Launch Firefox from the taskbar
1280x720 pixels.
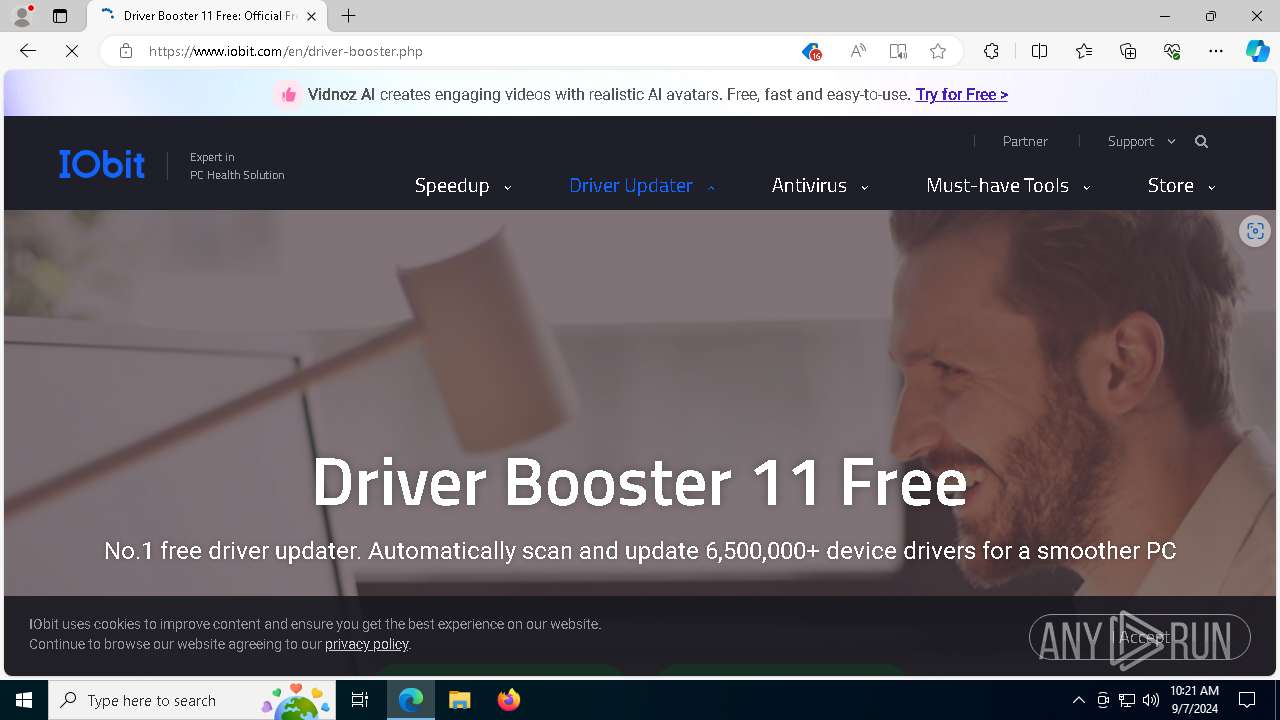point(509,700)
